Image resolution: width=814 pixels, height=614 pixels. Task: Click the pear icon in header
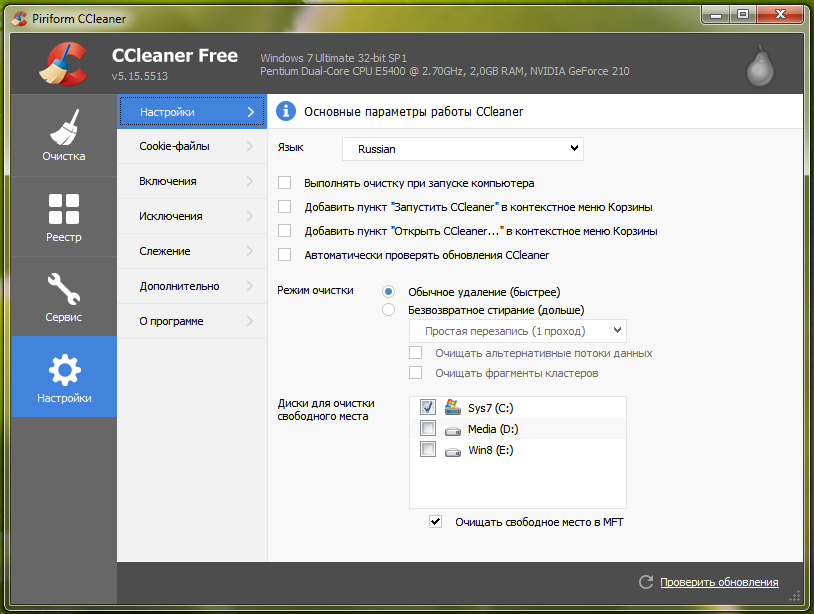pyautogui.click(x=760, y=66)
